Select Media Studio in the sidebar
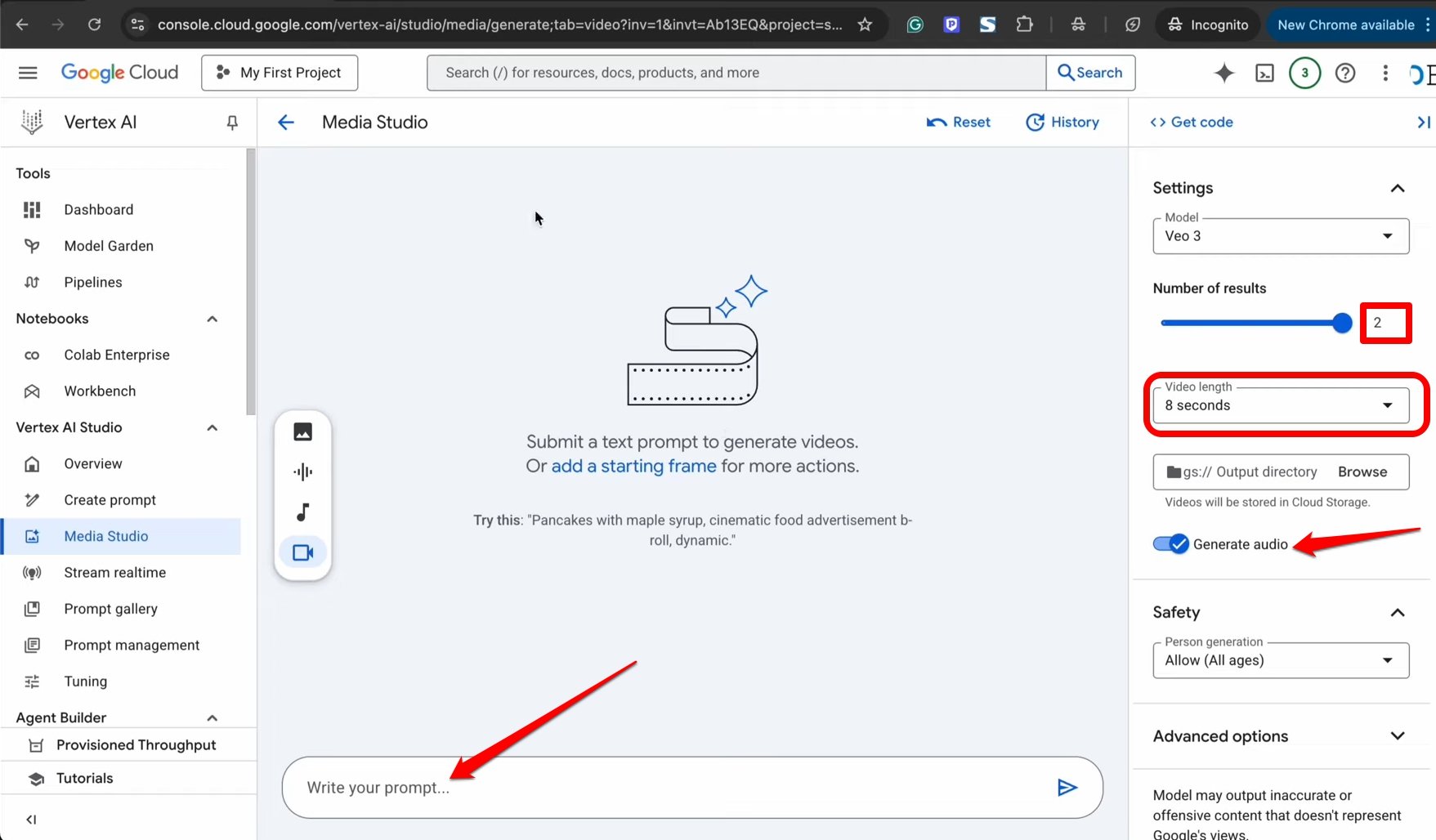The height and width of the screenshot is (840, 1436). point(121,536)
